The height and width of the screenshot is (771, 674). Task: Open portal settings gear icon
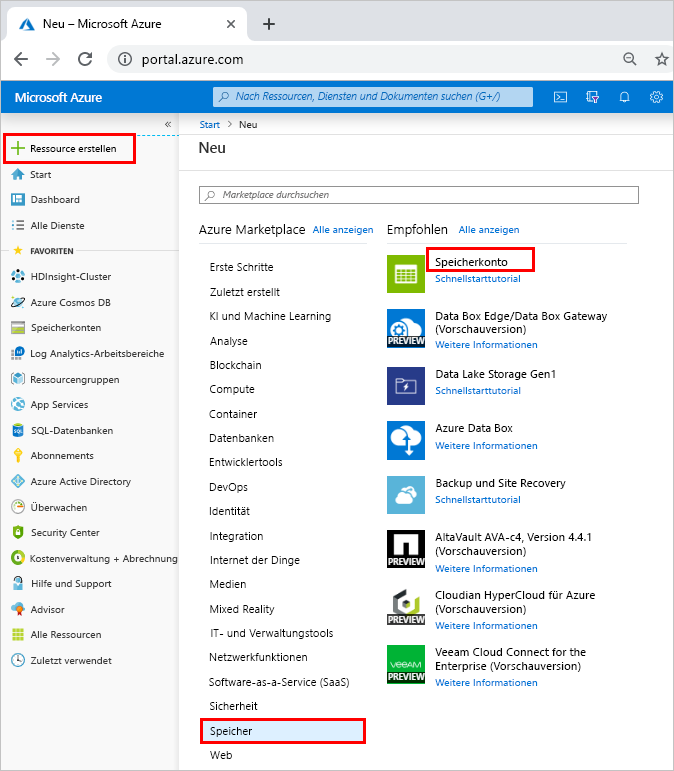656,97
